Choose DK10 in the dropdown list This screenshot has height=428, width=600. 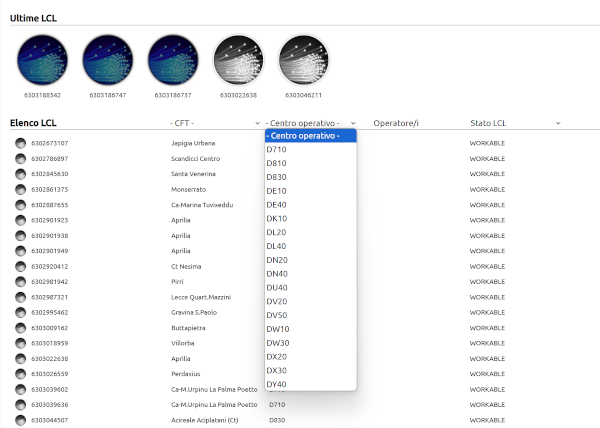tap(277, 218)
